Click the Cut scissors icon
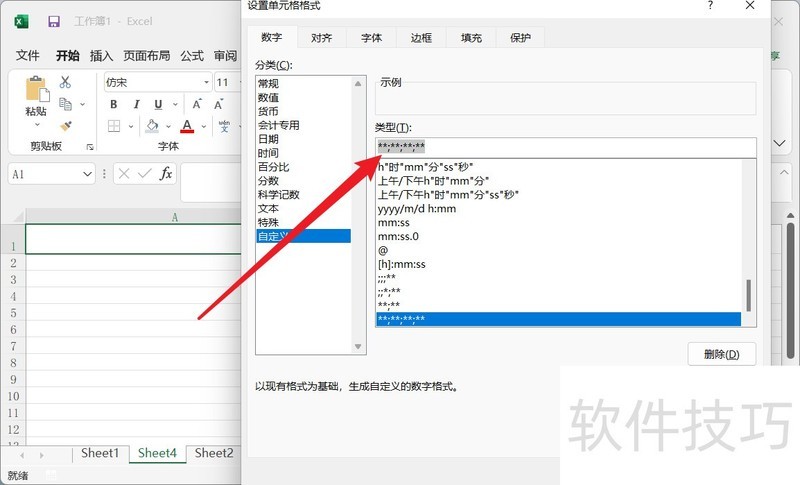Viewport: 800px width, 485px height. pyautogui.click(x=65, y=82)
